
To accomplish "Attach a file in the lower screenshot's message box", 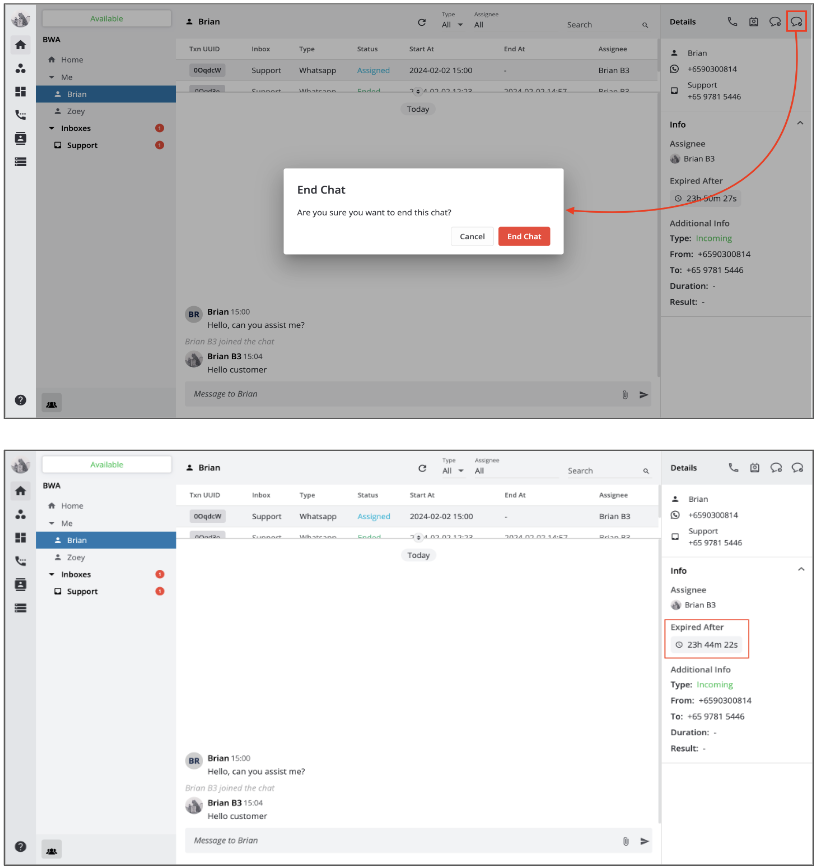I will pos(626,841).
